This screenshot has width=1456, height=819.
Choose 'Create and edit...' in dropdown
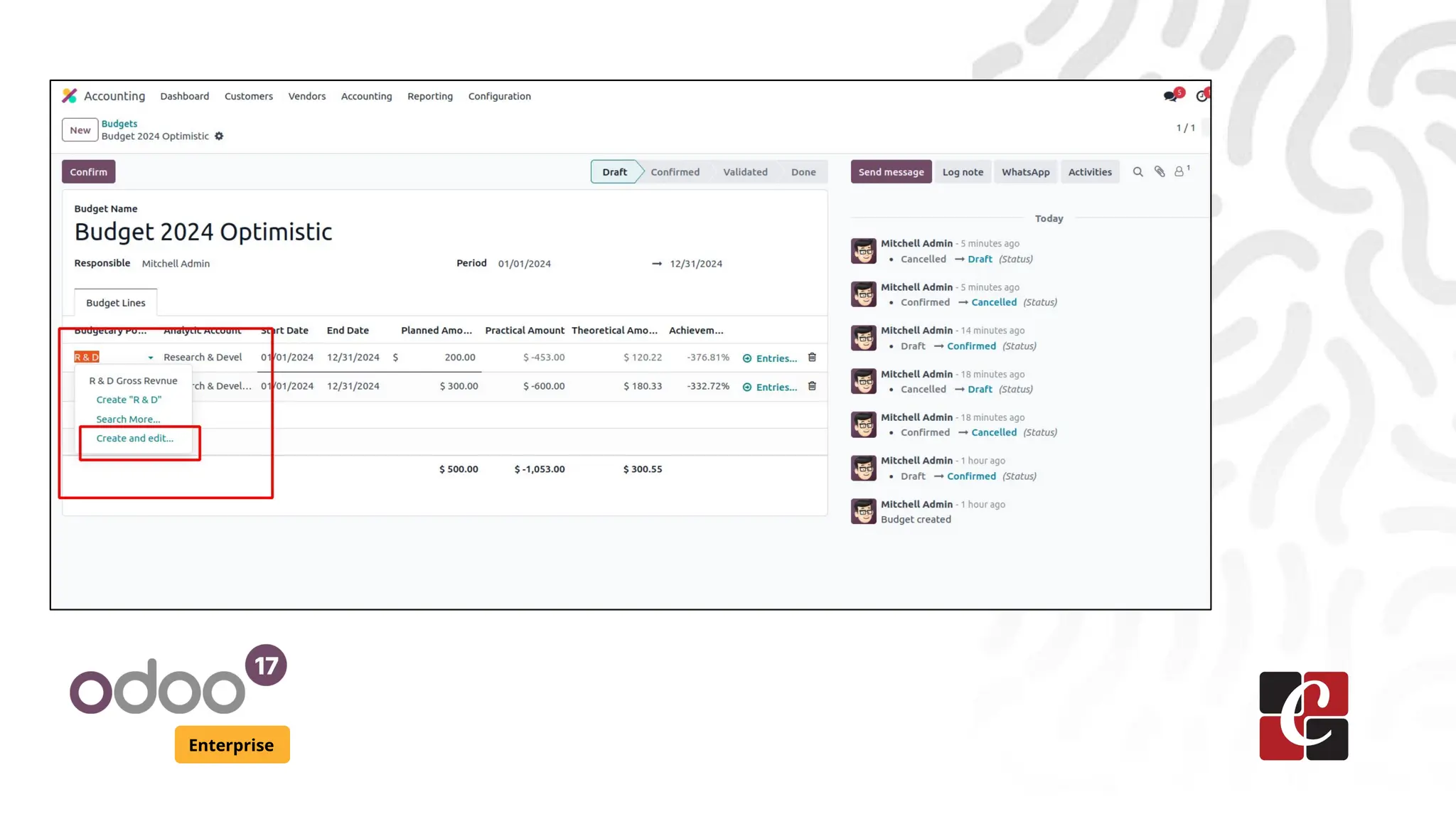click(x=134, y=439)
